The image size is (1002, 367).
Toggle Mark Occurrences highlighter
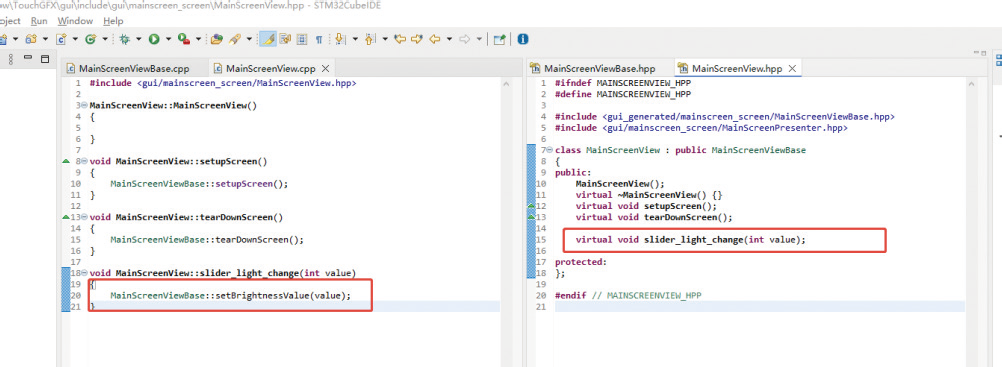267,39
